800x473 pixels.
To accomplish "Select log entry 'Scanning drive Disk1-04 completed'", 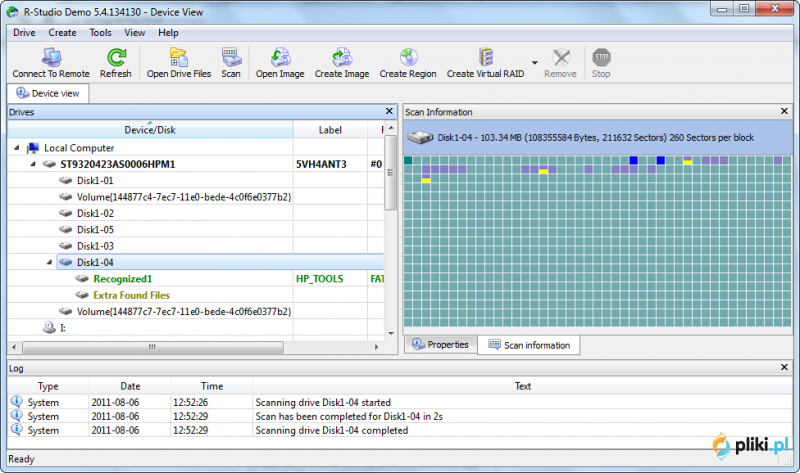I will click(x=400, y=430).
